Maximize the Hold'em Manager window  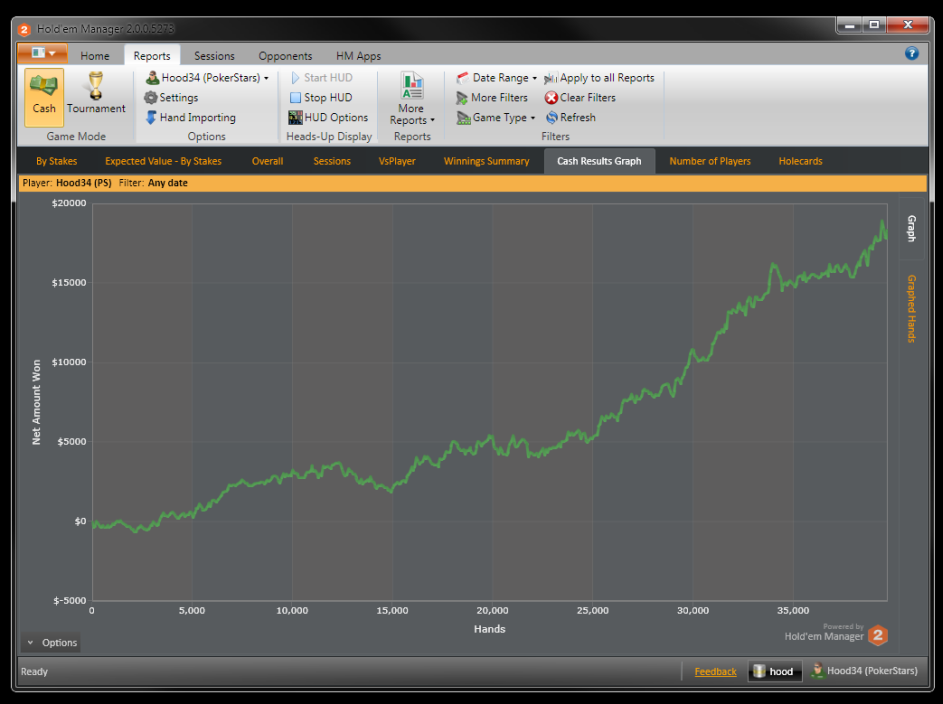(x=874, y=25)
